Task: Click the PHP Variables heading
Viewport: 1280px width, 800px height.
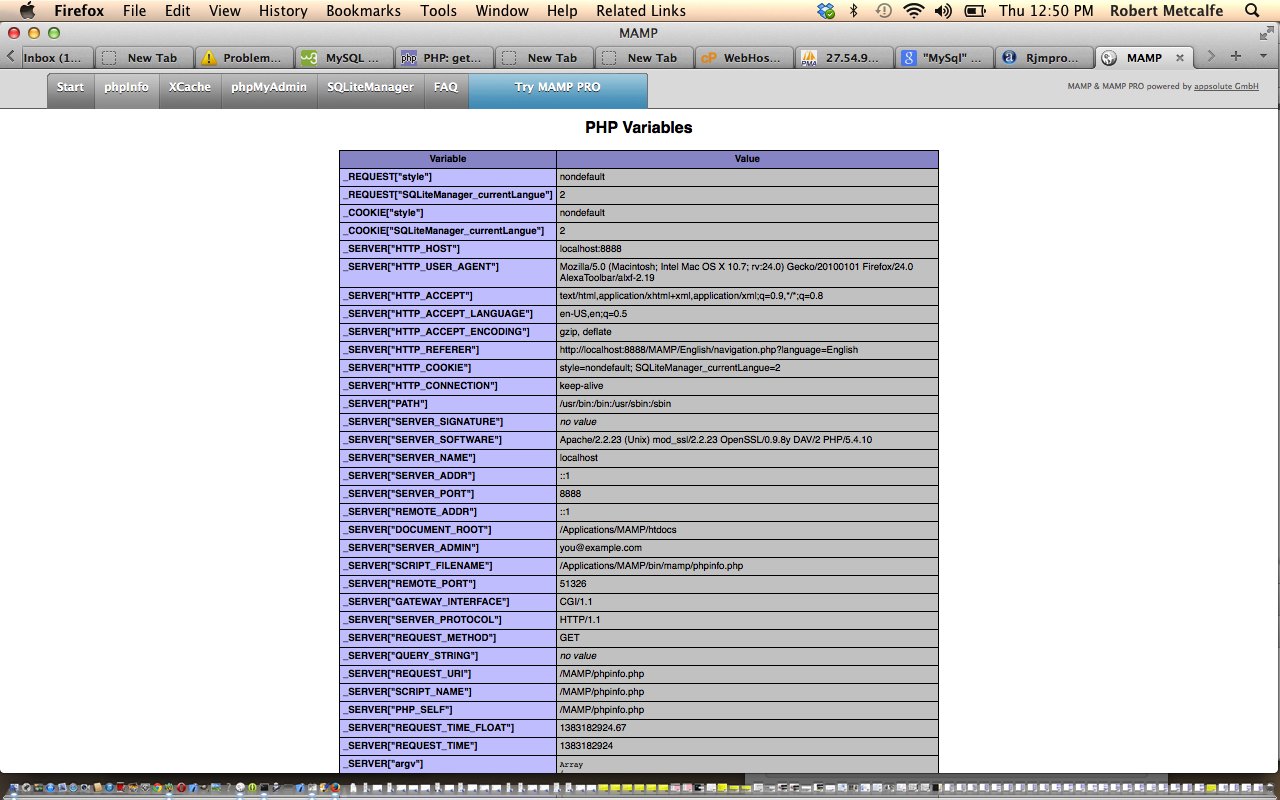Action: tap(639, 128)
